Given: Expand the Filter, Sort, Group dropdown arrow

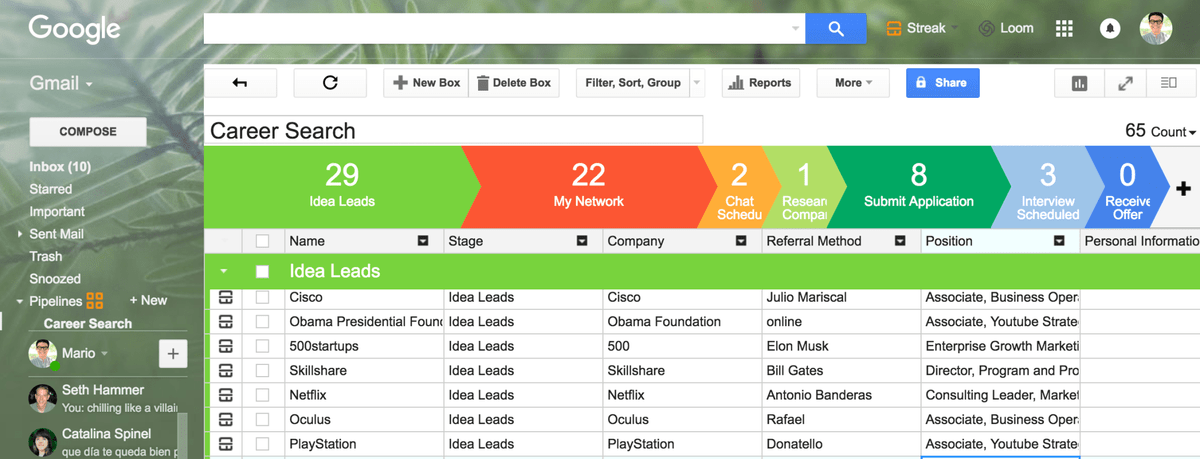Looking at the screenshot, I should [x=698, y=83].
